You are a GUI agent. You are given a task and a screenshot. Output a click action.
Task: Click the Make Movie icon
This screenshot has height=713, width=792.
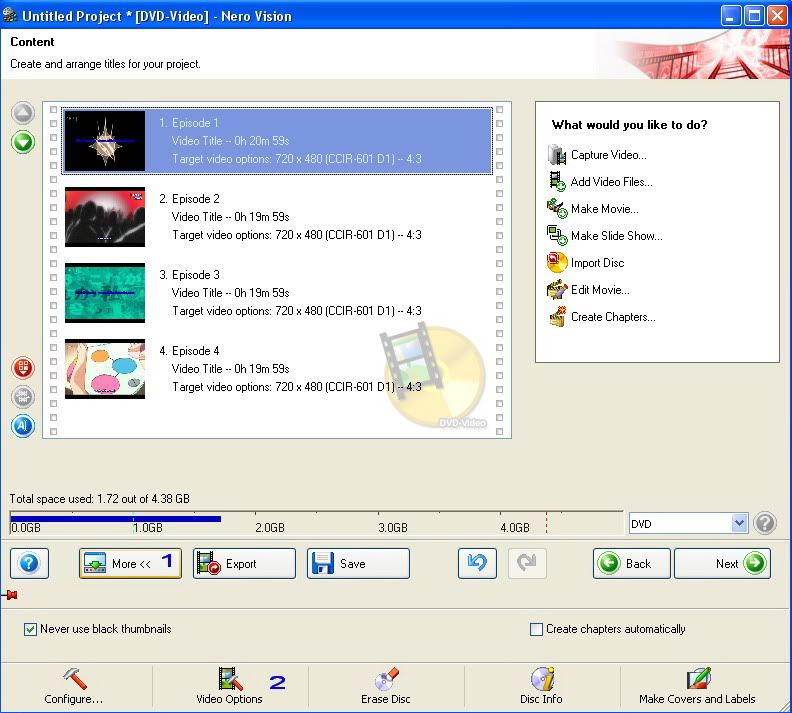pyautogui.click(x=557, y=209)
